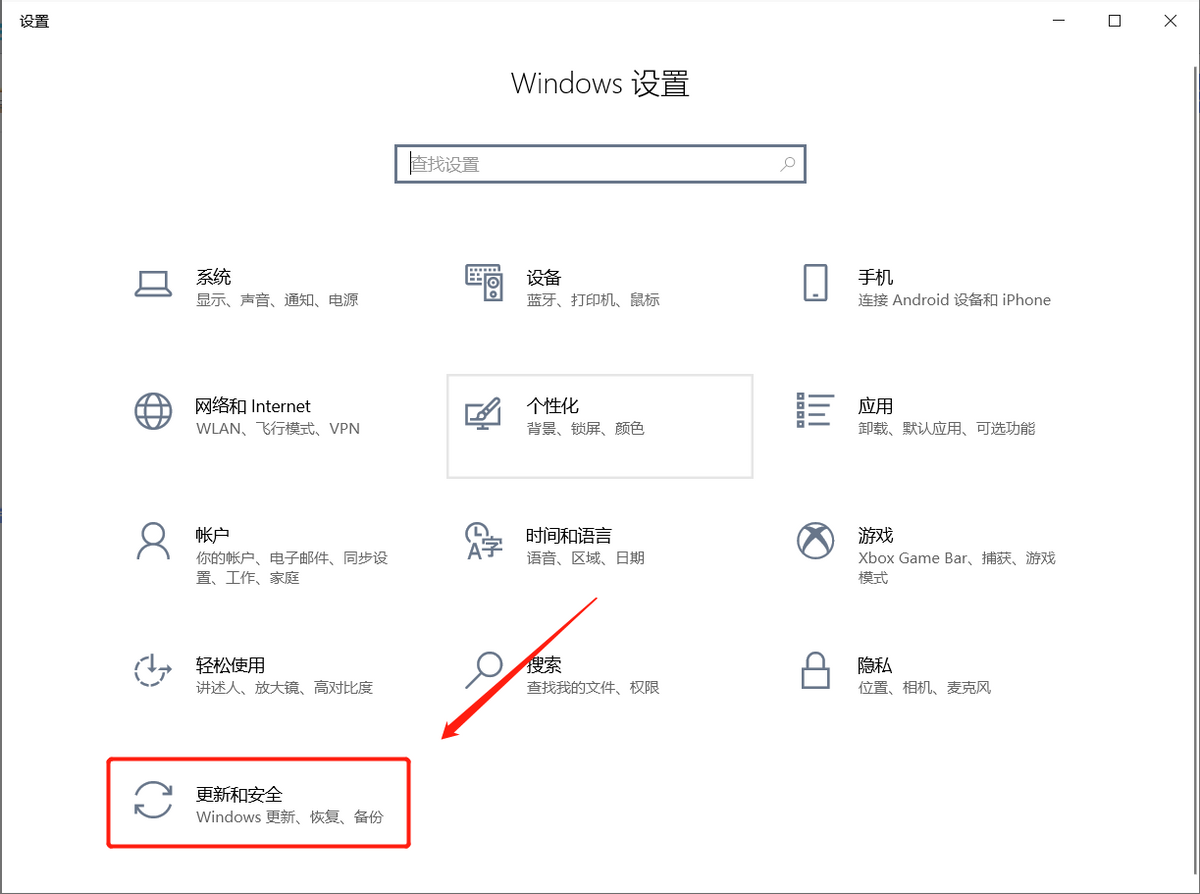
Task: Open the 轻松使用 dashed circle icon
Action: [153, 670]
